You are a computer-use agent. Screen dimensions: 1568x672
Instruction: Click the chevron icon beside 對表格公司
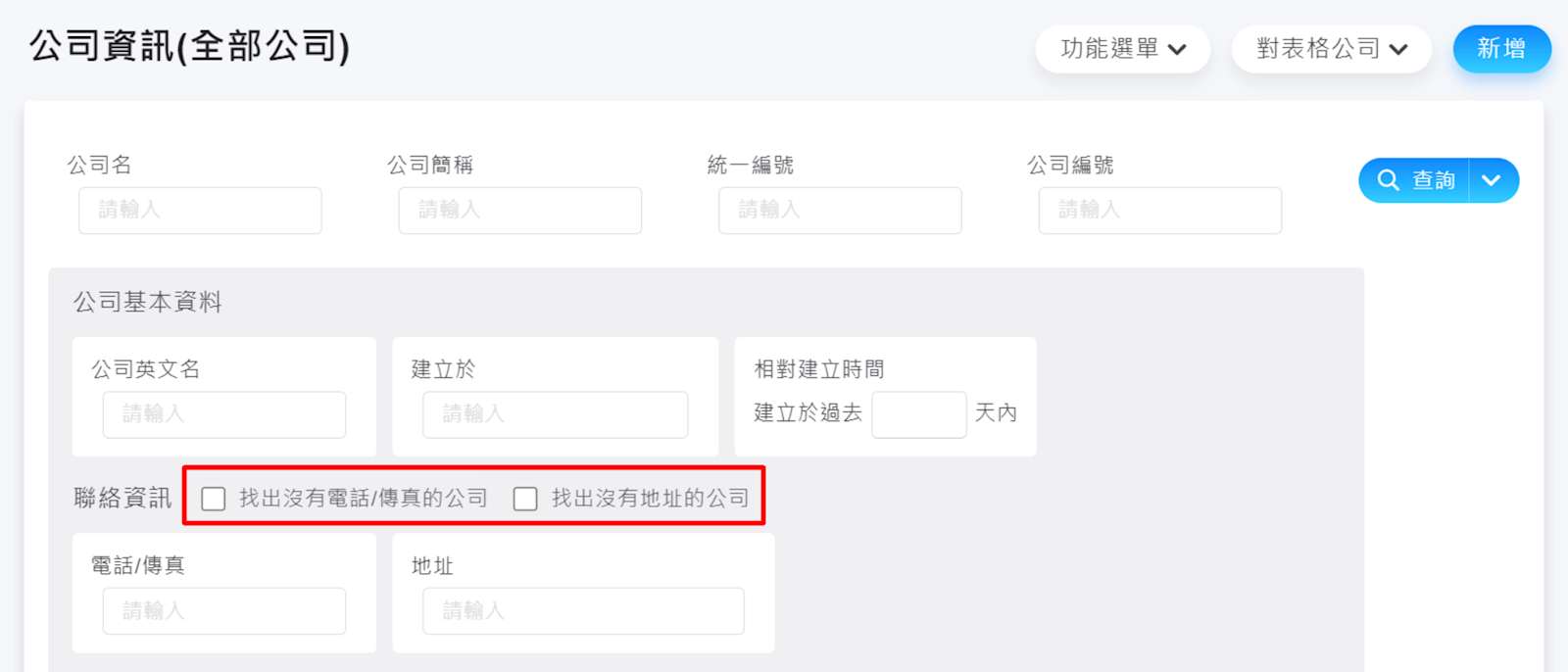click(1398, 50)
